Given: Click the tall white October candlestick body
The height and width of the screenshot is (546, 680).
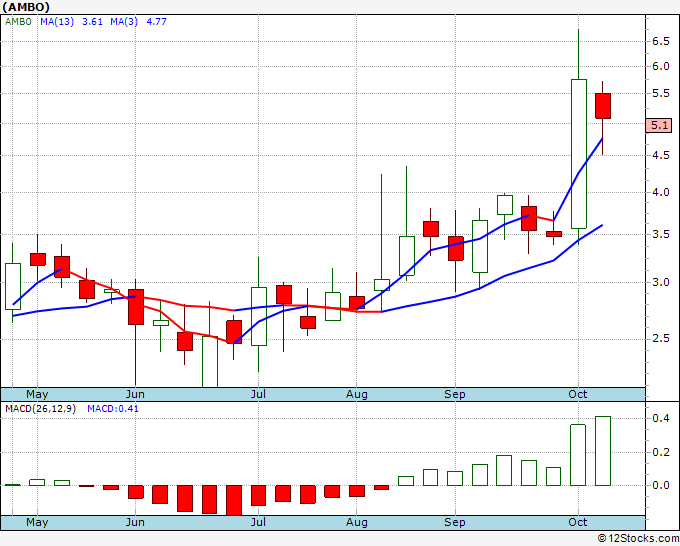Looking at the screenshot, I should click(x=579, y=154).
